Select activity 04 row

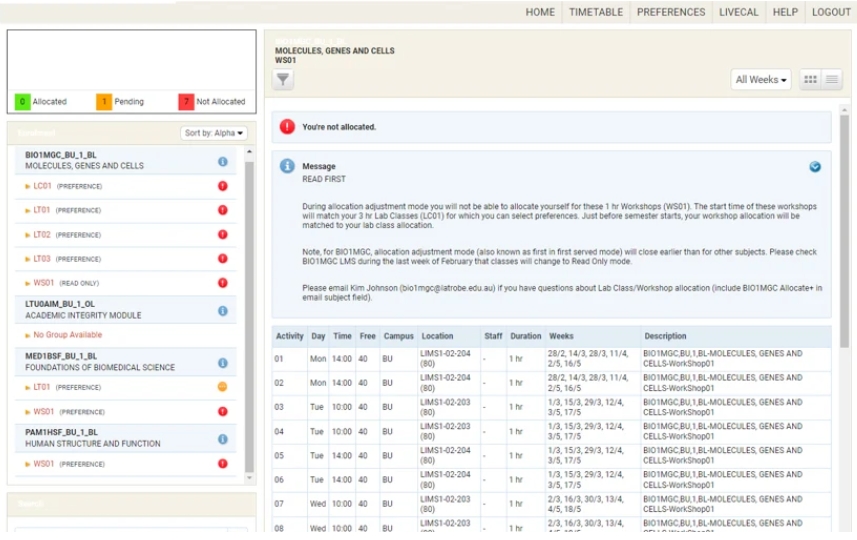pyautogui.click(x=551, y=431)
